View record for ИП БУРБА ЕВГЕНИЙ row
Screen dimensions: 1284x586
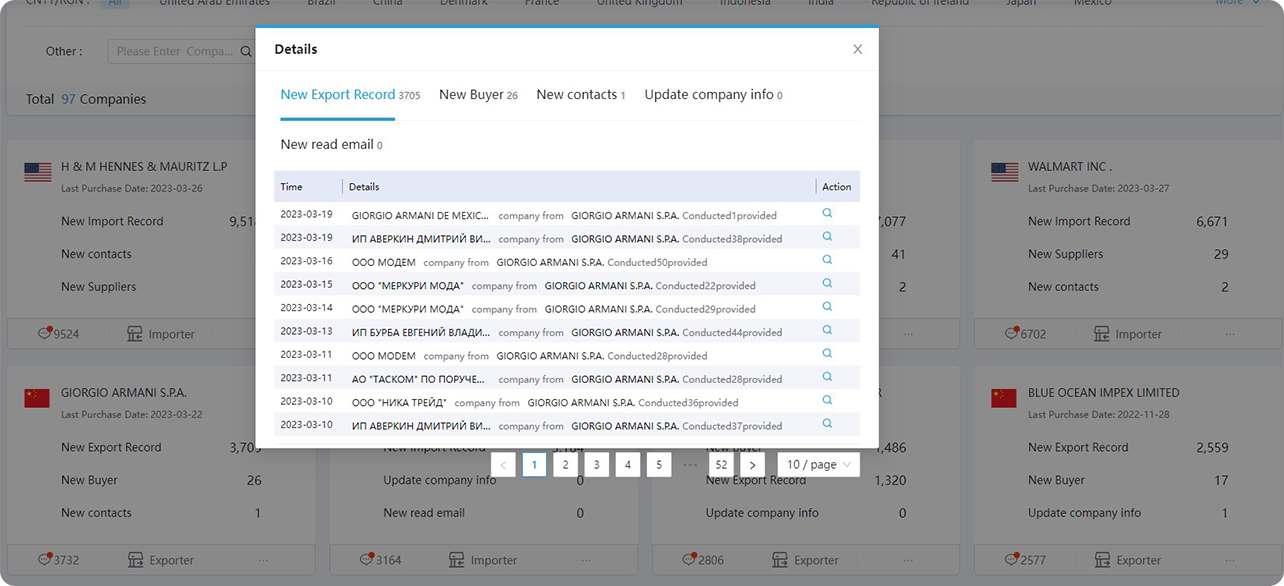827,330
